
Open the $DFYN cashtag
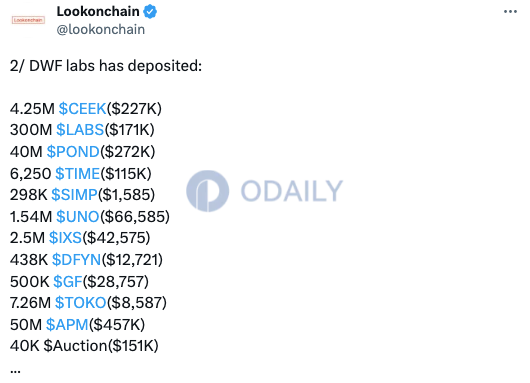click(x=77, y=260)
